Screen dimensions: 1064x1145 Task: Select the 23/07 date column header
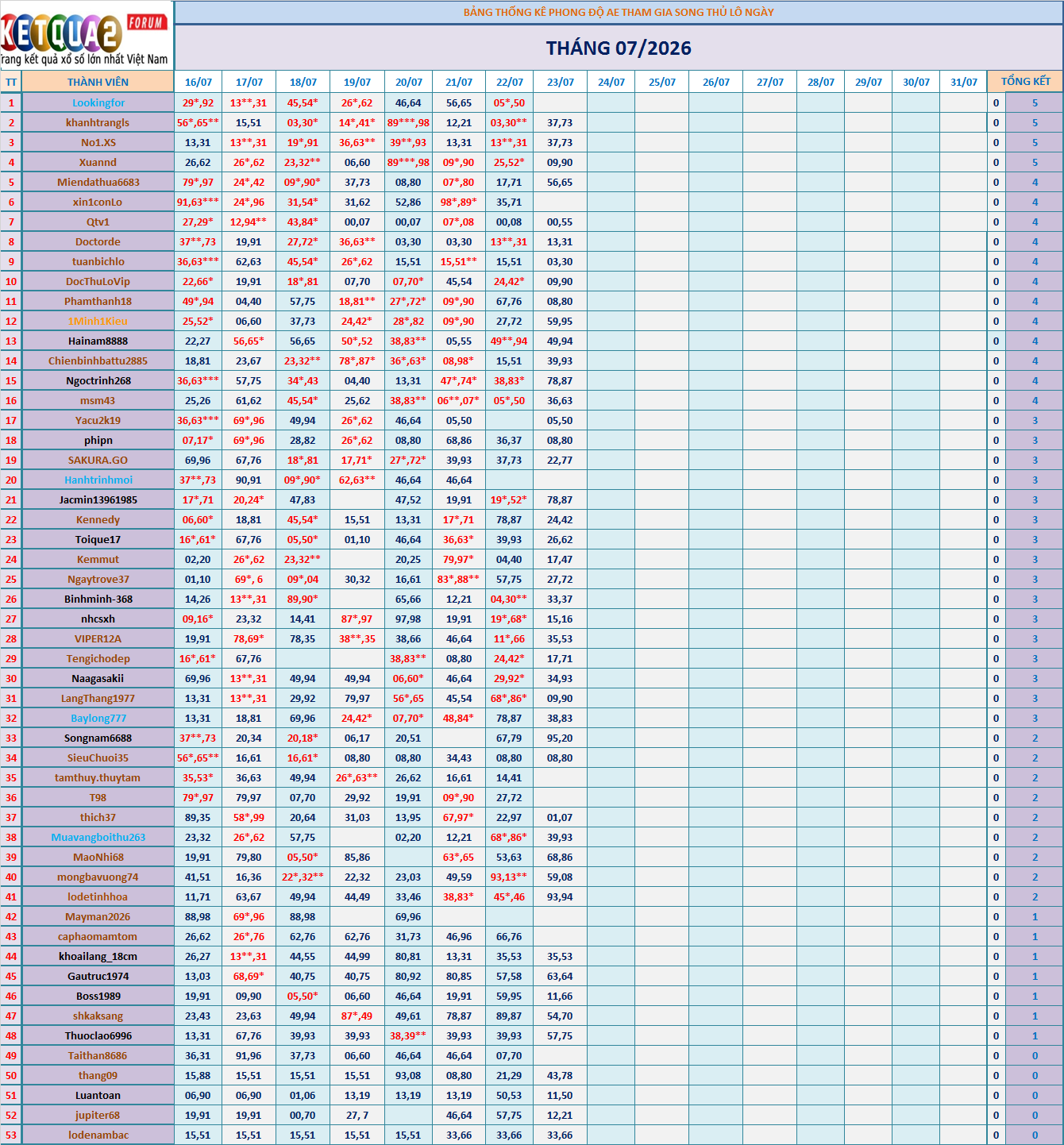tap(561, 82)
